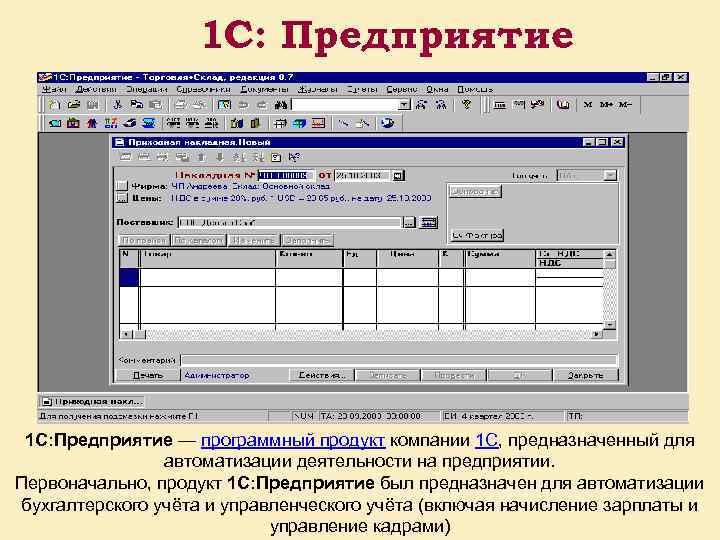Click the blue computer icon in second toolbar
The height and width of the screenshot is (540, 720).
click(149, 123)
